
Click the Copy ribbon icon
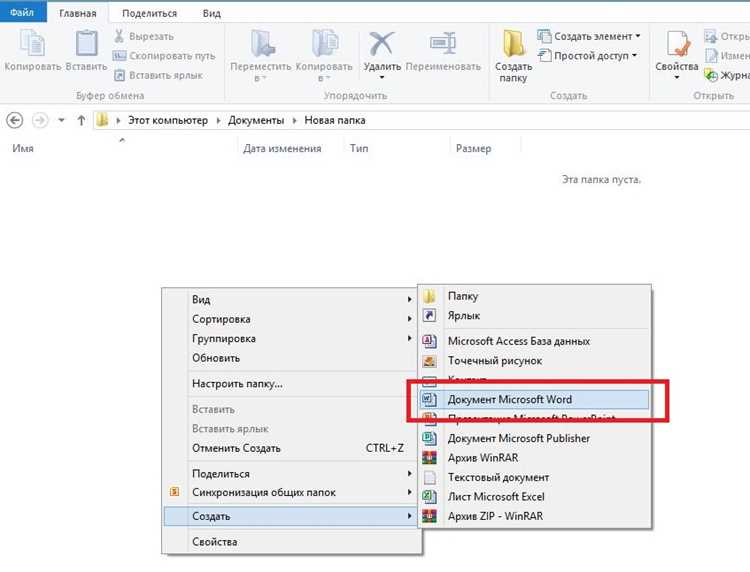click(x=33, y=43)
